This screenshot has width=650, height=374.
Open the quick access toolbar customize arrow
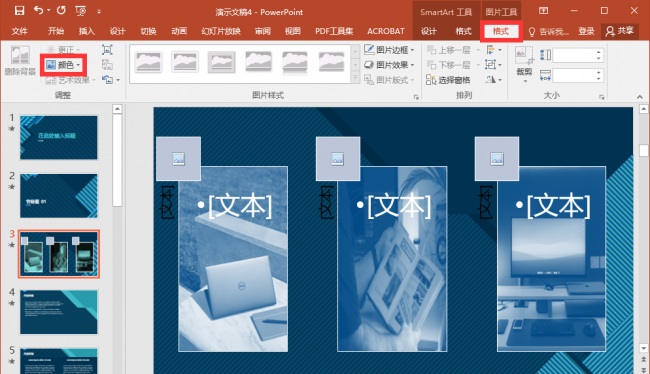(99, 12)
